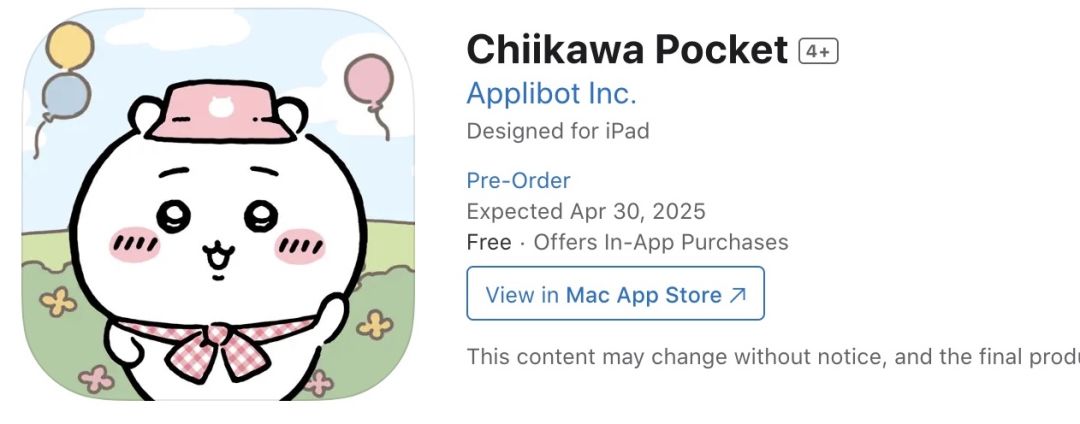Open the Applibot Inc. developer link
The image size is (1080, 424).
pyautogui.click(x=551, y=94)
